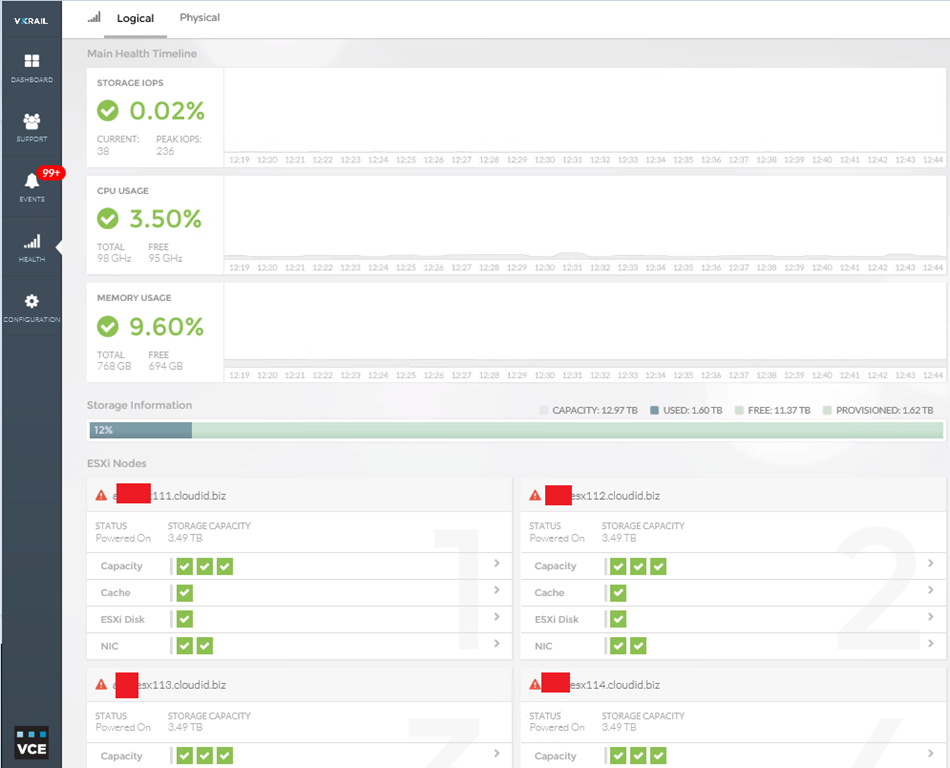The image size is (950, 768).
Task: Click the 'PEAK IOPS:' label
Action: tap(179, 139)
